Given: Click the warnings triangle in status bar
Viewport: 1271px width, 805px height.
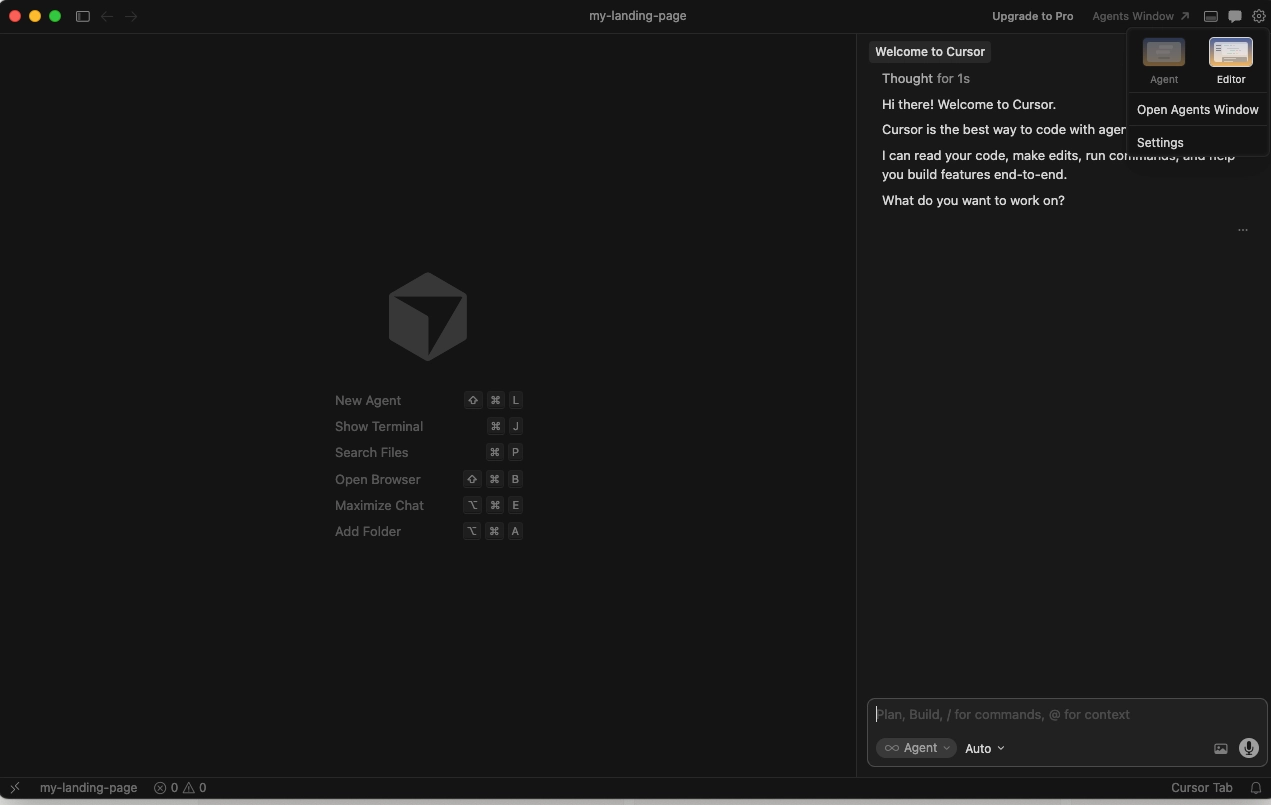Looking at the screenshot, I should point(188,788).
